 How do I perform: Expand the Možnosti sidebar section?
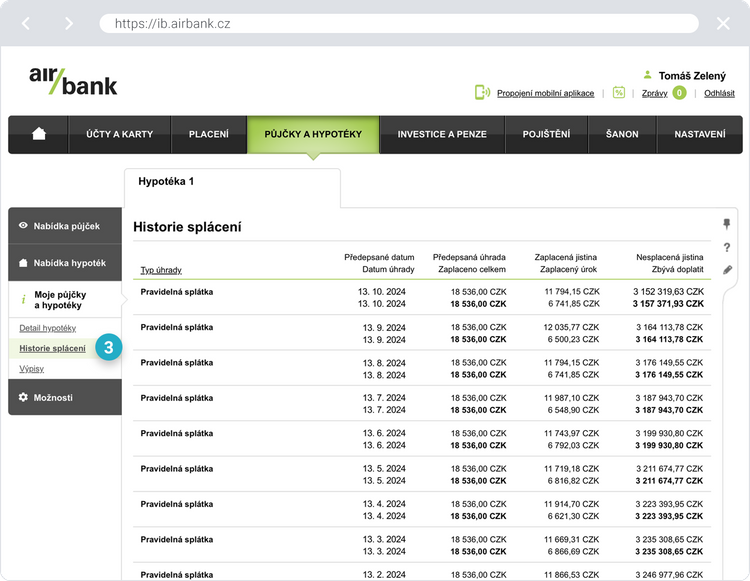pos(65,397)
